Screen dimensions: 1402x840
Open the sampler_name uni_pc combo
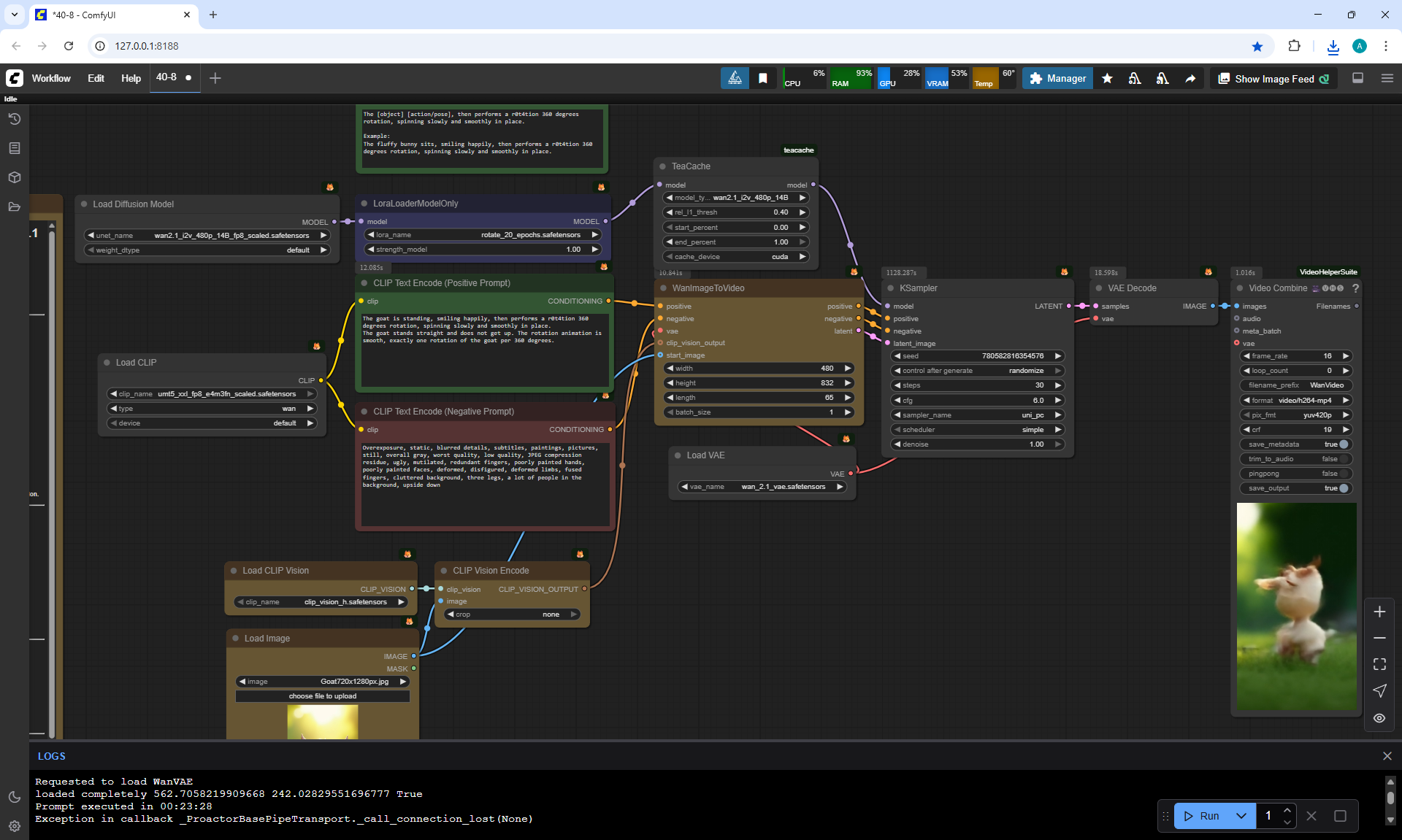tap(977, 415)
